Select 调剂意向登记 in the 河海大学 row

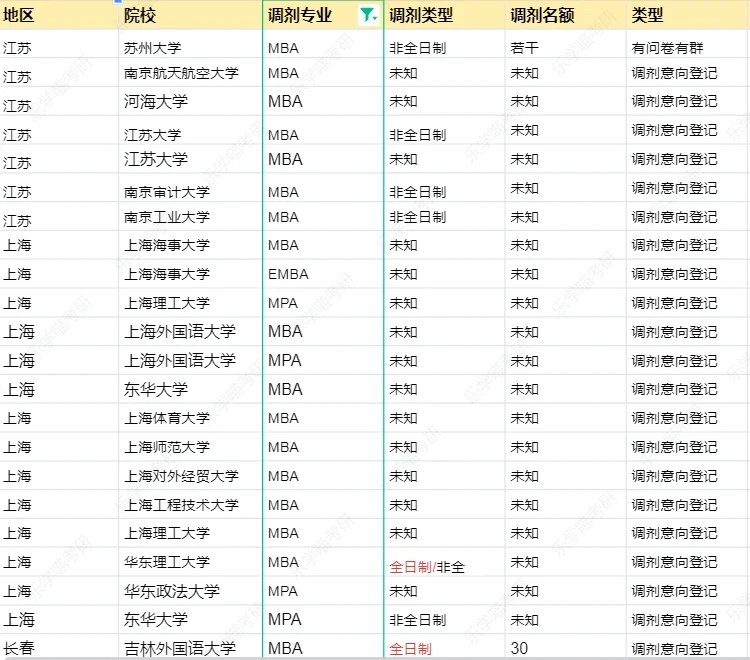point(674,101)
